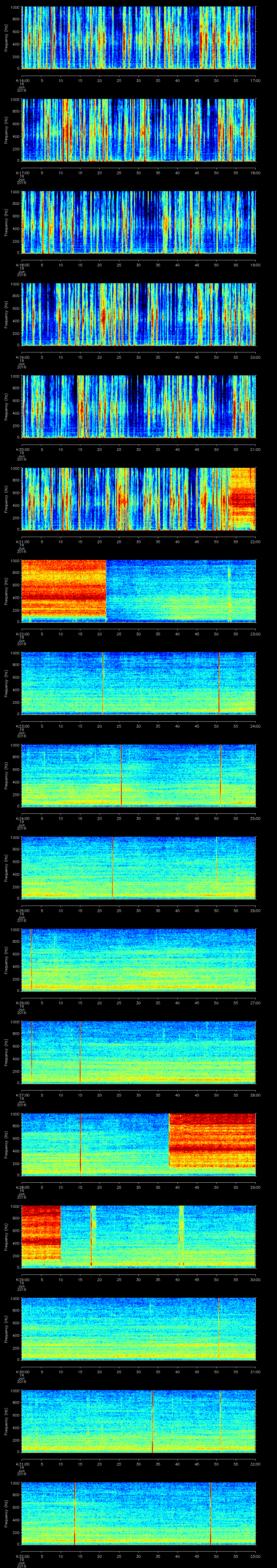Select the "4:21:00" start time label
277x1568 pixels.
click(x=22, y=542)
